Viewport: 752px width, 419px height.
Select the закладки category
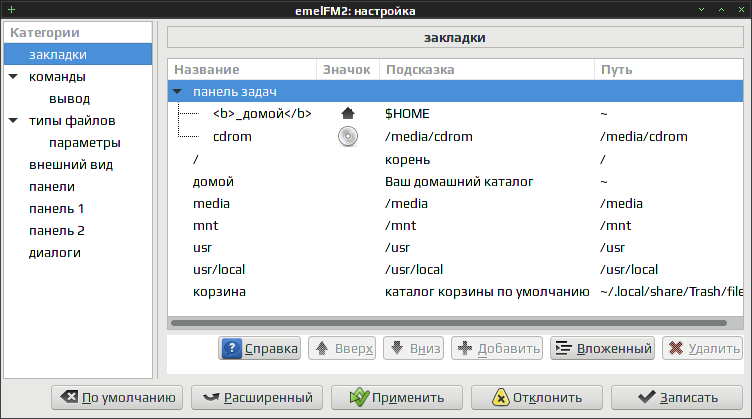click(78, 55)
